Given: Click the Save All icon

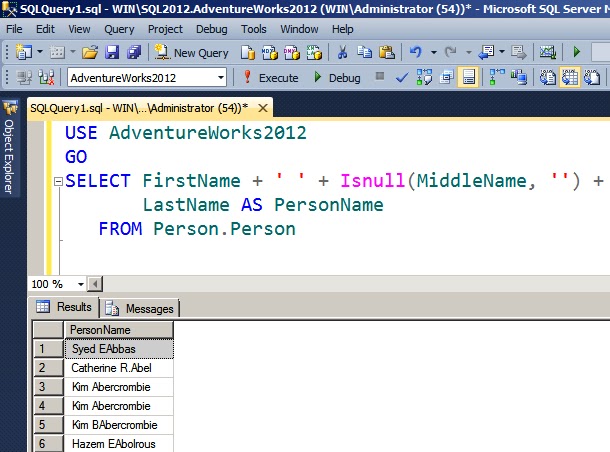Looking at the screenshot, I should pyautogui.click(x=134, y=52).
